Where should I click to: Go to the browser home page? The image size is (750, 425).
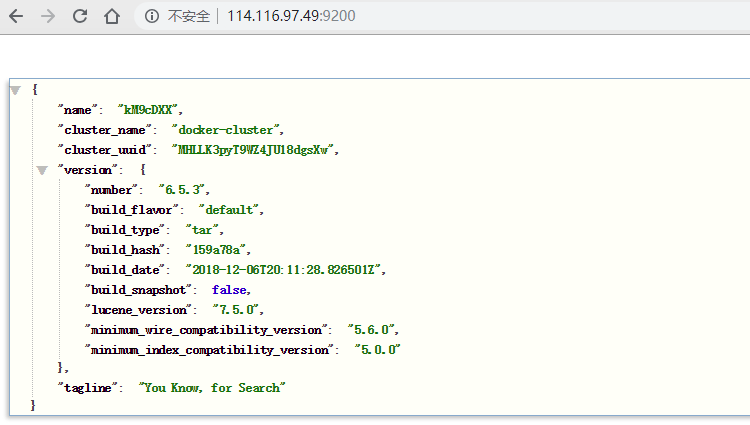coord(112,16)
